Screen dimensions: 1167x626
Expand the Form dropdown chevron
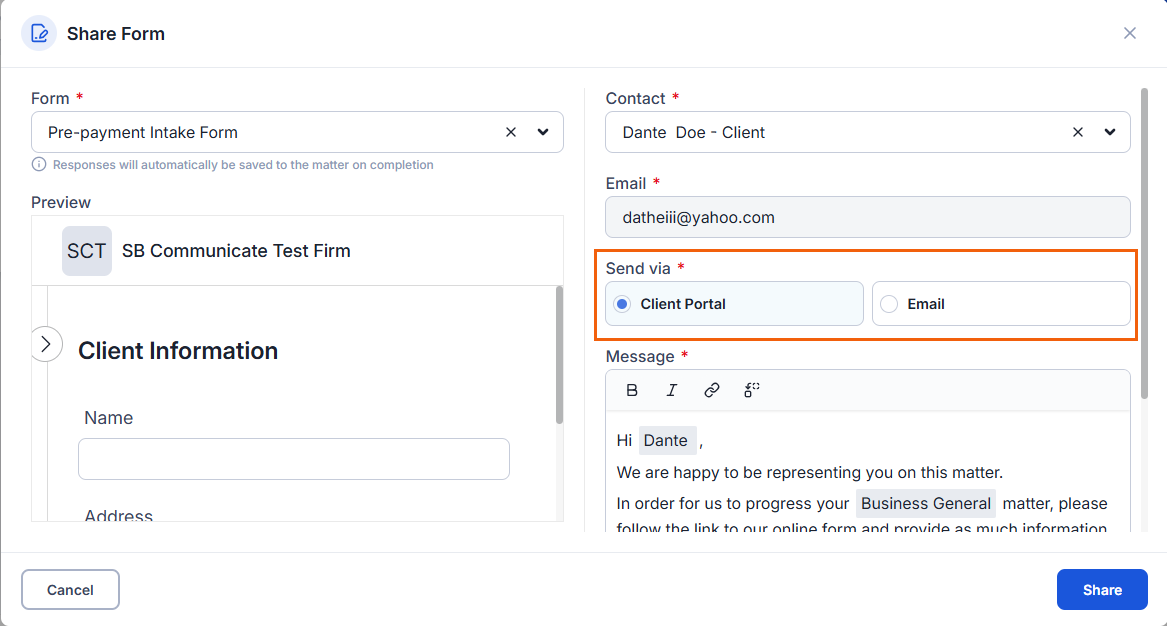click(x=543, y=132)
